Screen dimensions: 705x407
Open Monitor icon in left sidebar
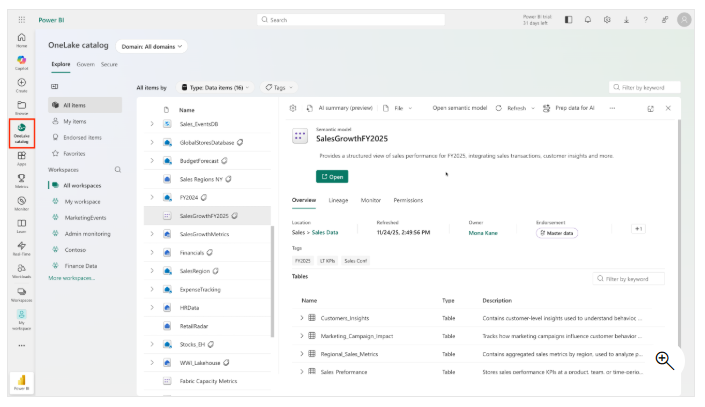coord(22,203)
